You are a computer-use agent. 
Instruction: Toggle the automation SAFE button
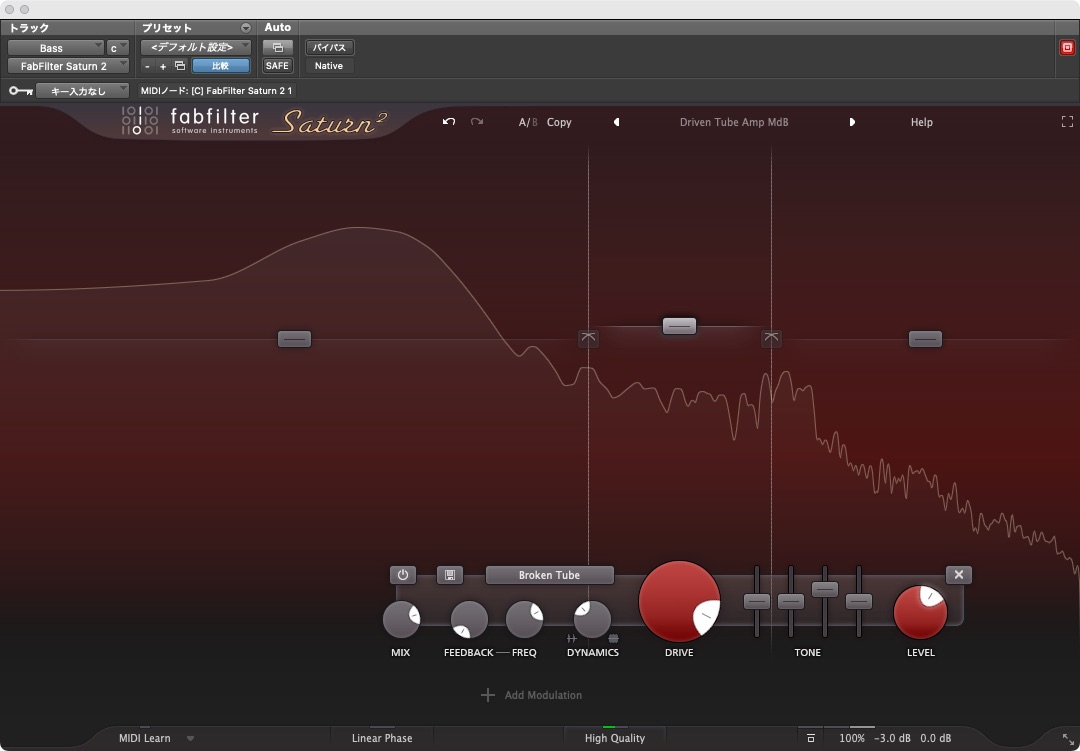coord(278,65)
